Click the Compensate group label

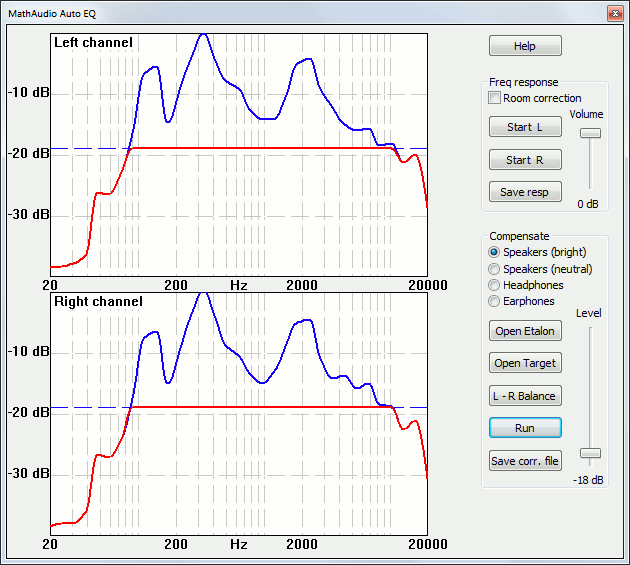(x=519, y=236)
